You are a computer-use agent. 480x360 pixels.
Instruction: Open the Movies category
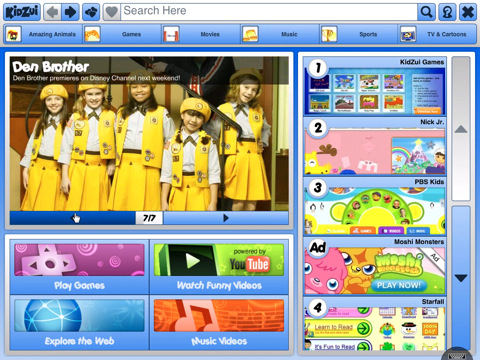point(201,34)
